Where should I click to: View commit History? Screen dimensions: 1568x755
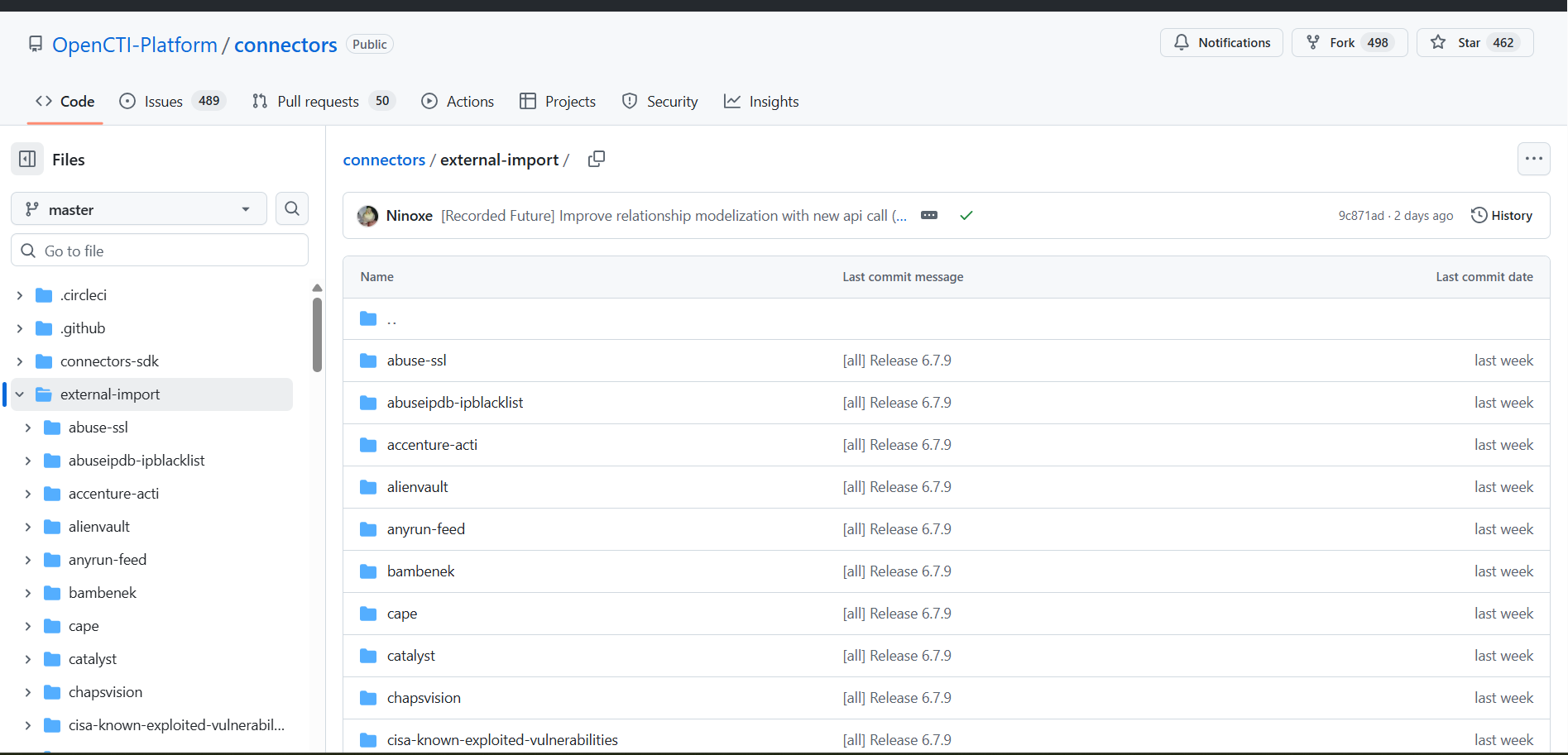click(x=1501, y=215)
